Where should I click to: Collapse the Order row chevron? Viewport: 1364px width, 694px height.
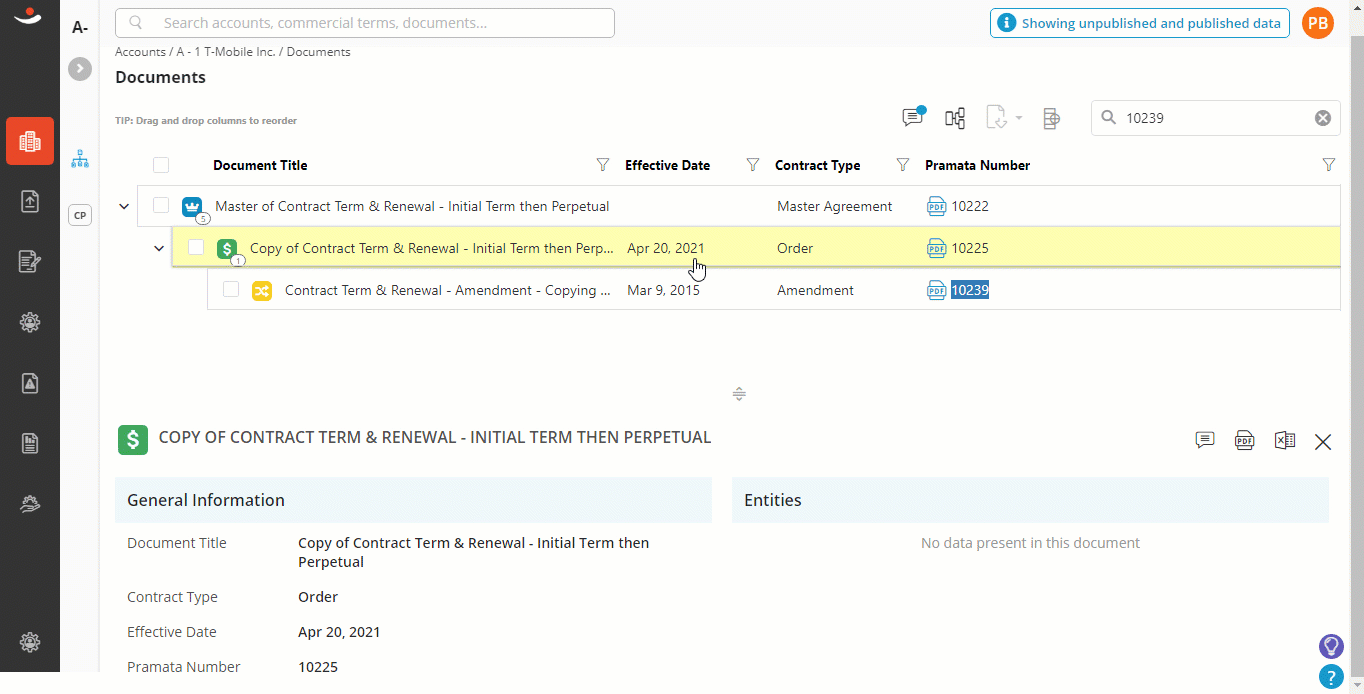tap(159, 248)
